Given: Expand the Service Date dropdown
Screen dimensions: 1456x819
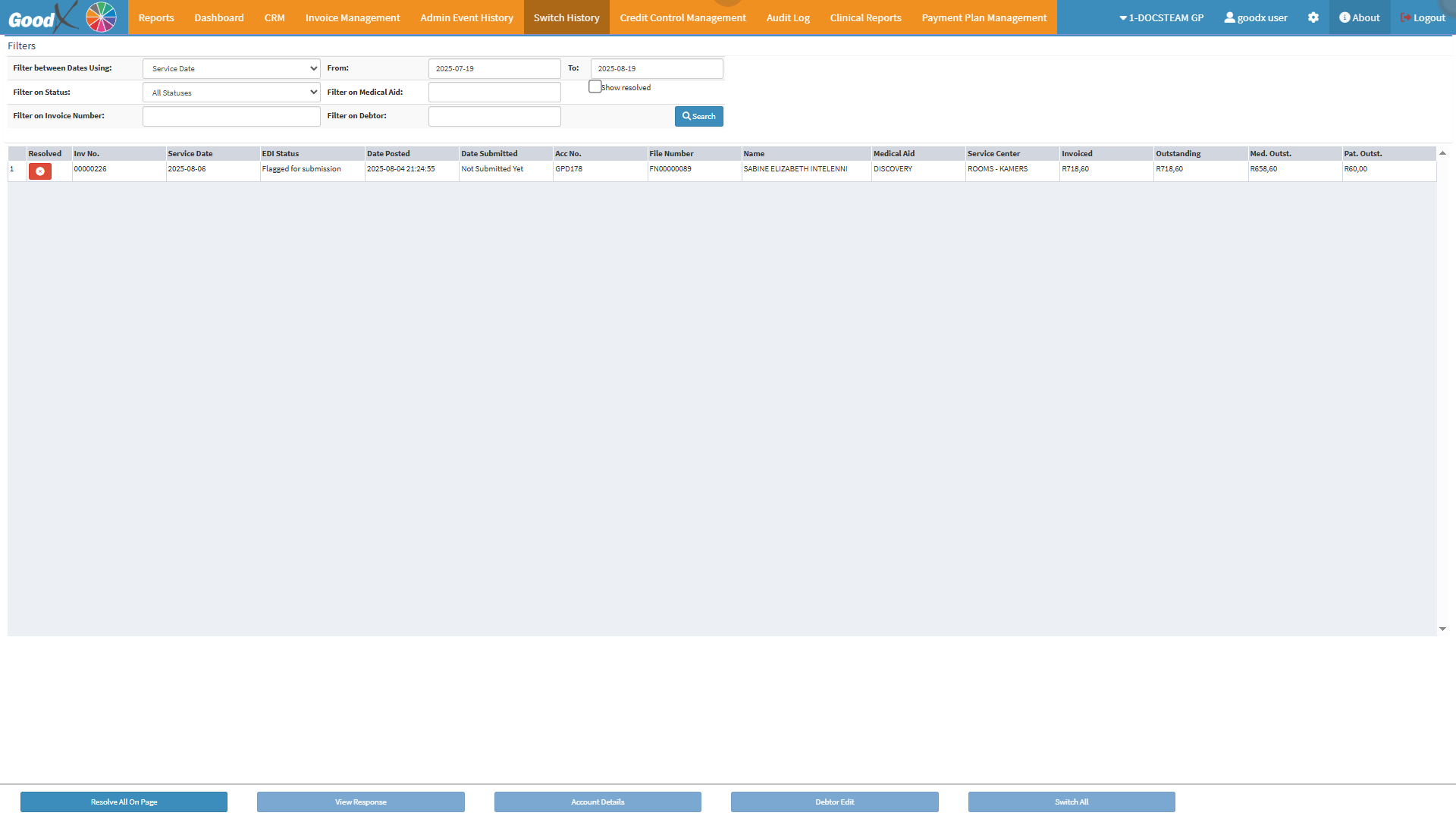Looking at the screenshot, I should coord(231,68).
